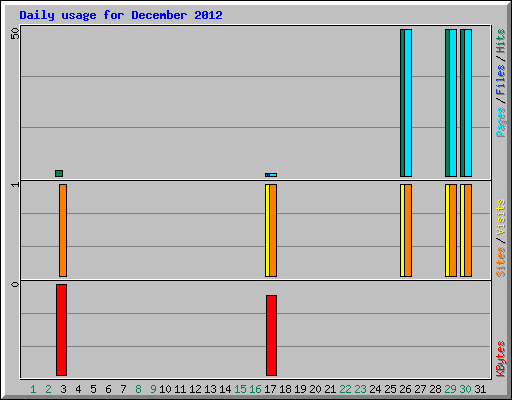Click the 'Sites' legend label
Image resolution: width=512 pixels, height=400 pixels.
pos(500,262)
